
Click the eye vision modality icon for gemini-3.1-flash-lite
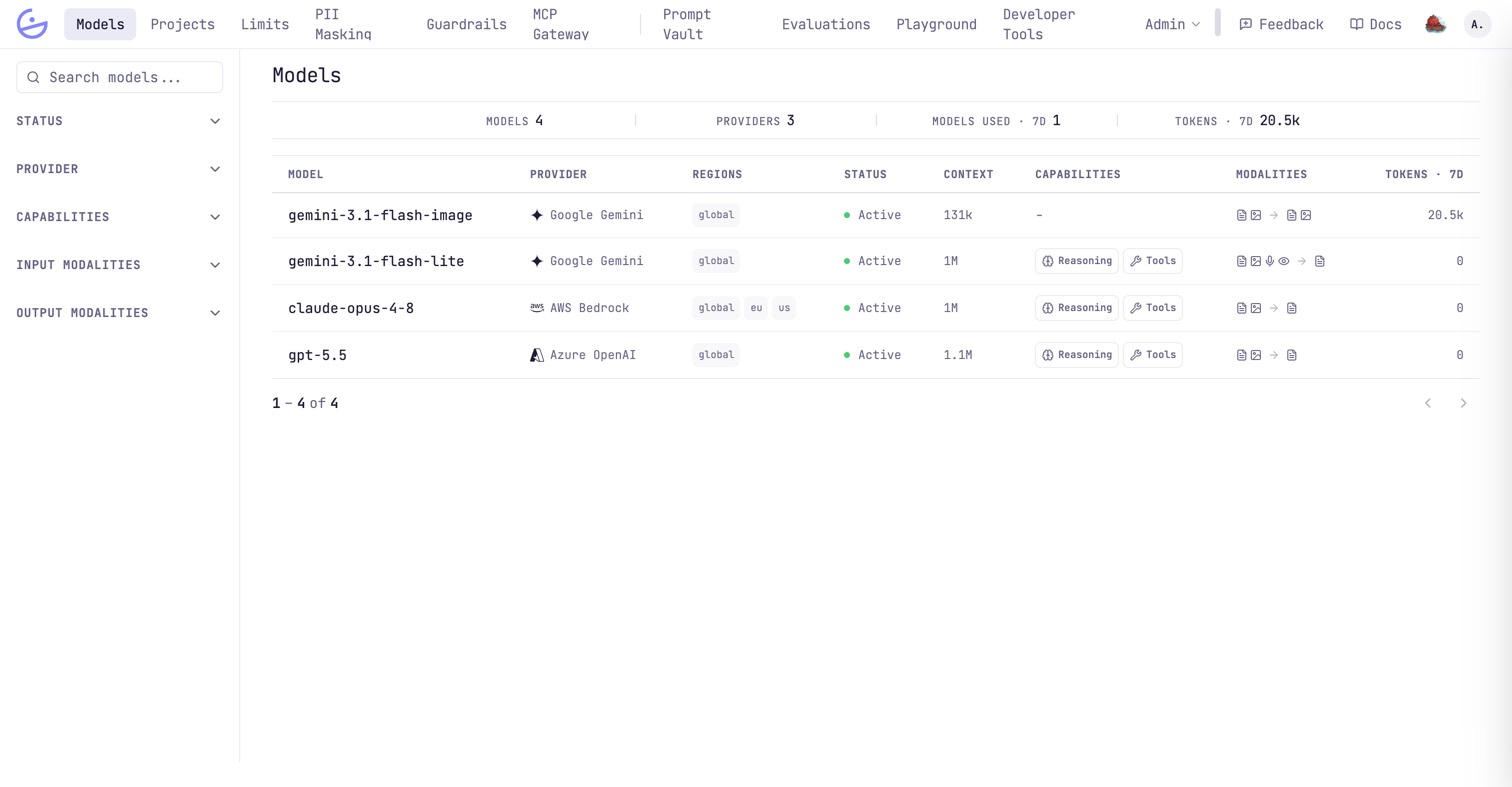pyautogui.click(x=1284, y=261)
